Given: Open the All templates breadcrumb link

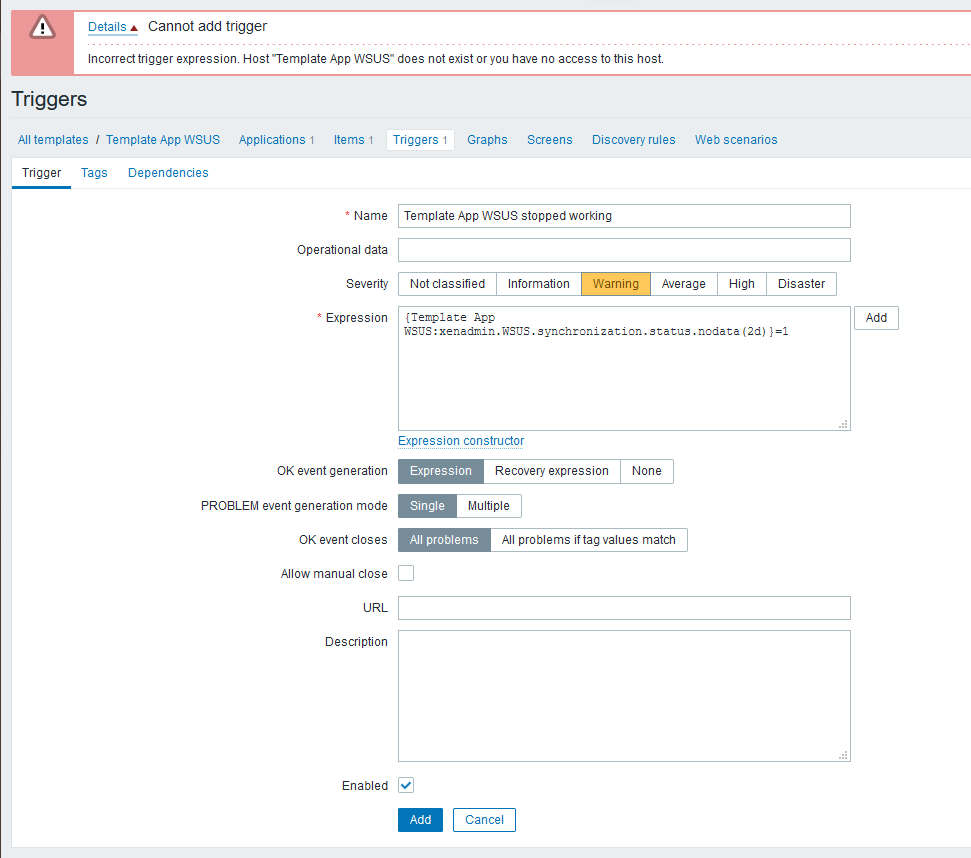Looking at the screenshot, I should tap(53, 140).
